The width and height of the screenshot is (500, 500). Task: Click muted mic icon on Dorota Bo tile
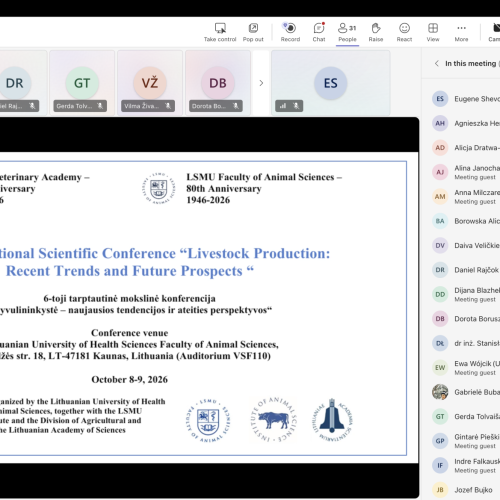(236, 106)
